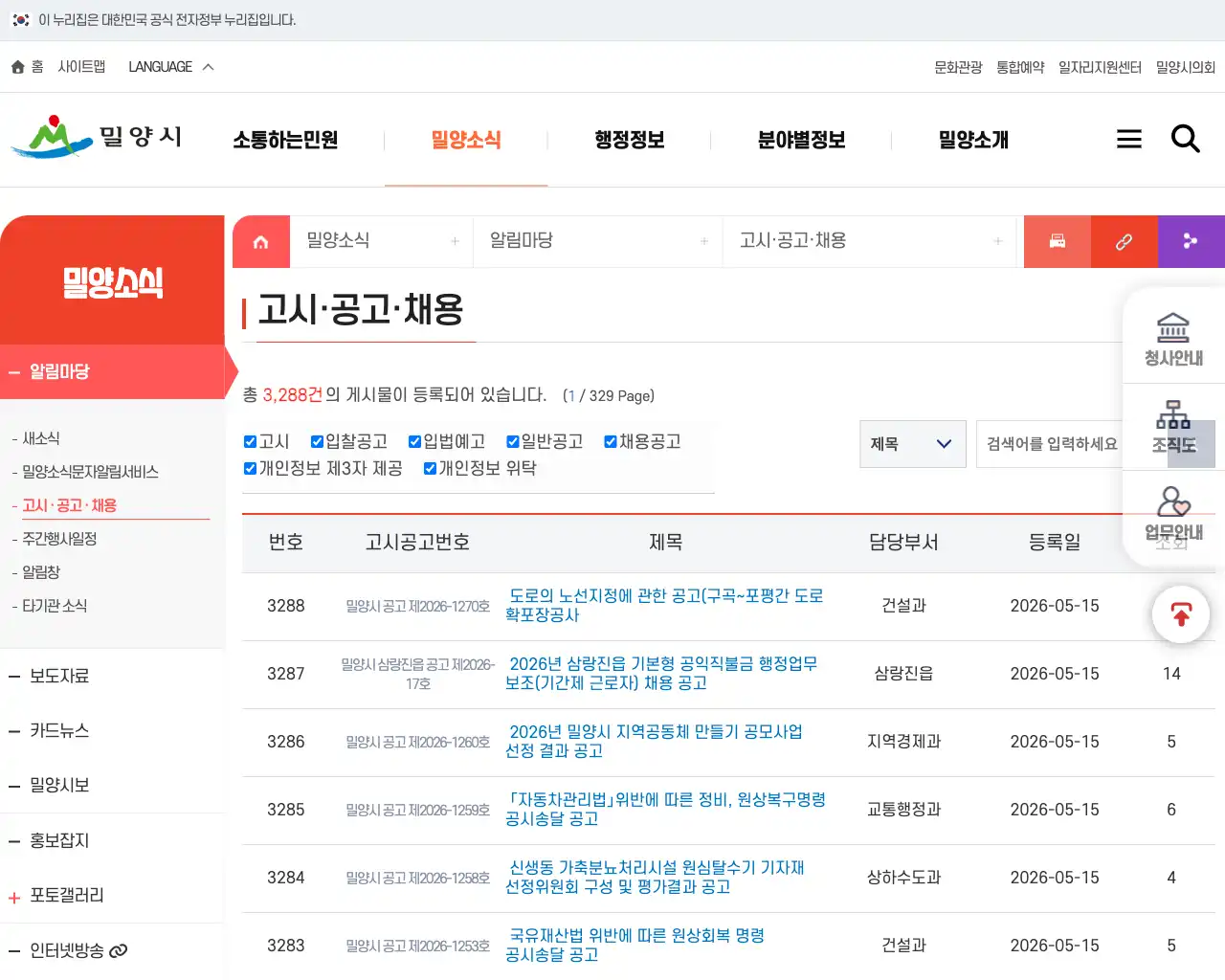
Task: Expand the LANGUAGE selector
Action: click(x=171, y=67)
